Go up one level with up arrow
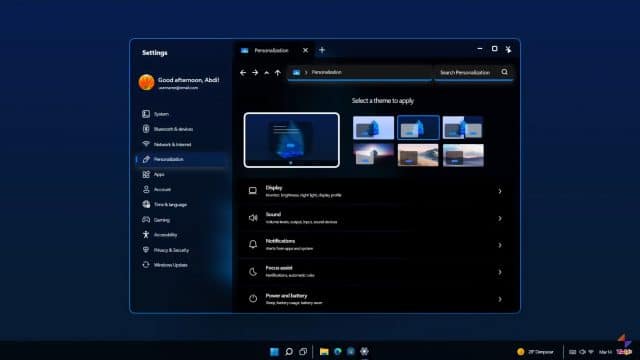Image resolution: width=640 pixels, height=360 pixels. 278,73
